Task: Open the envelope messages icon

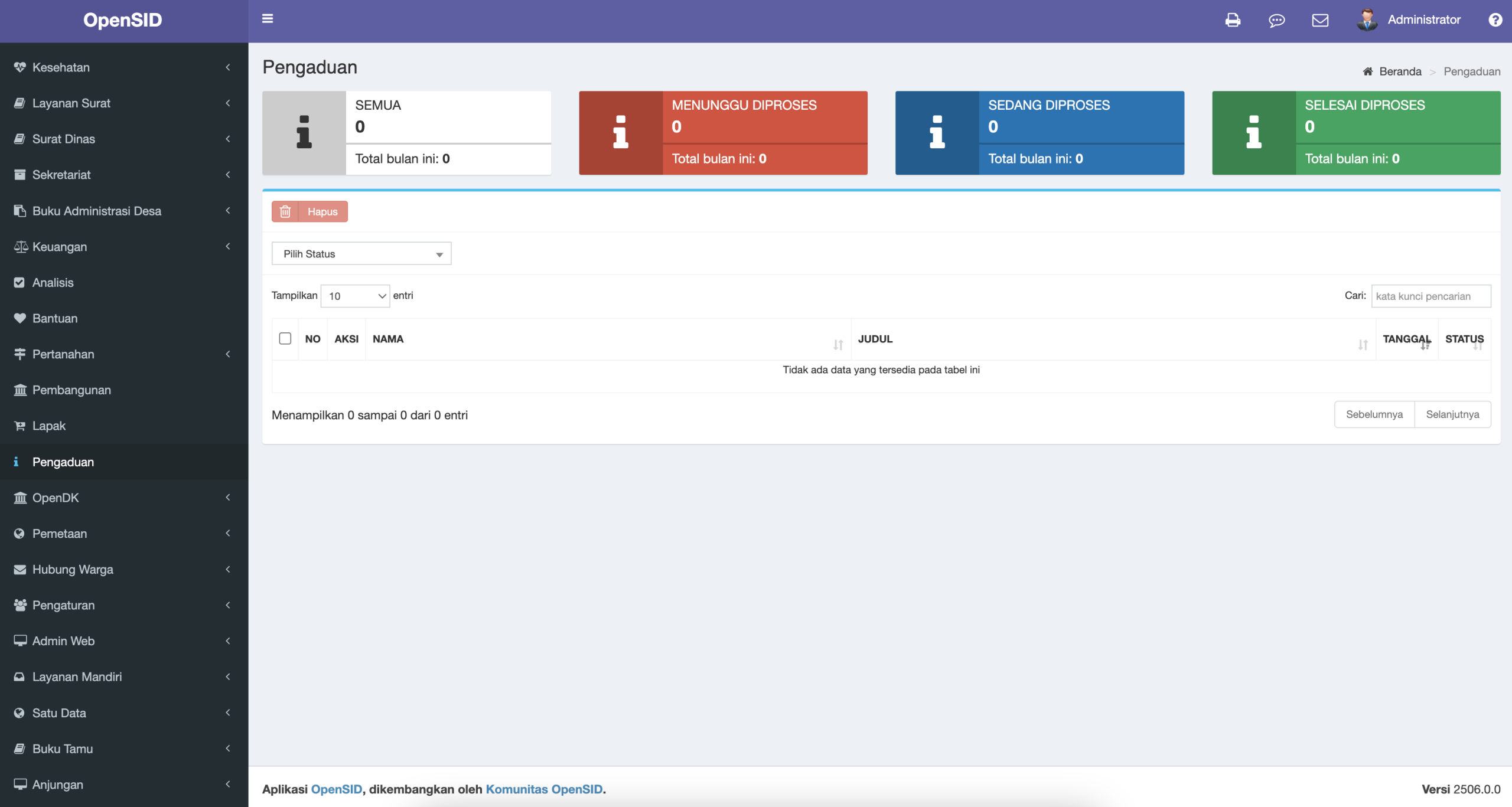Action: pos(1320,21)
